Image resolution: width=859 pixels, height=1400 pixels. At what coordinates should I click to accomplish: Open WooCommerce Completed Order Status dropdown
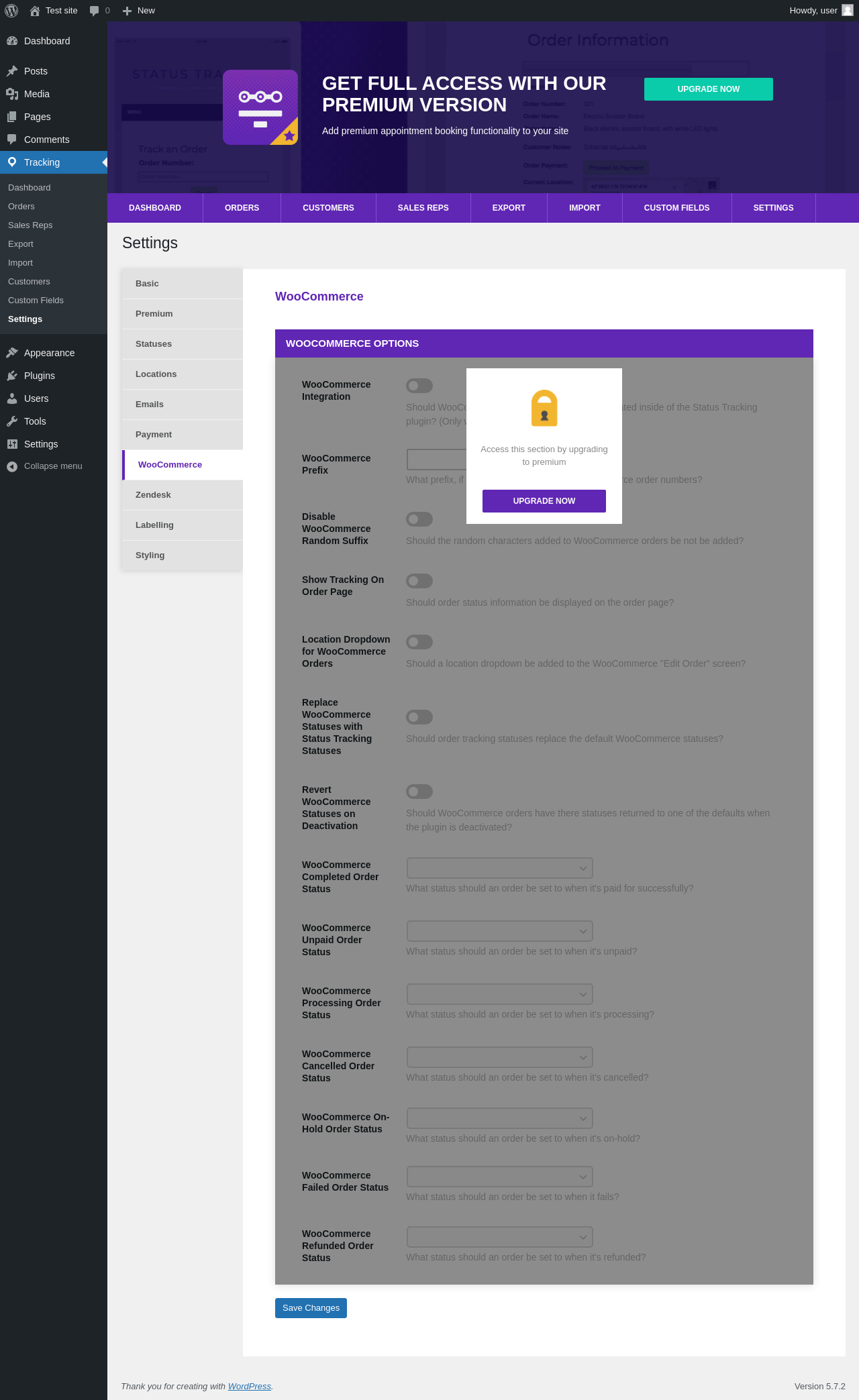click(500, 868)
